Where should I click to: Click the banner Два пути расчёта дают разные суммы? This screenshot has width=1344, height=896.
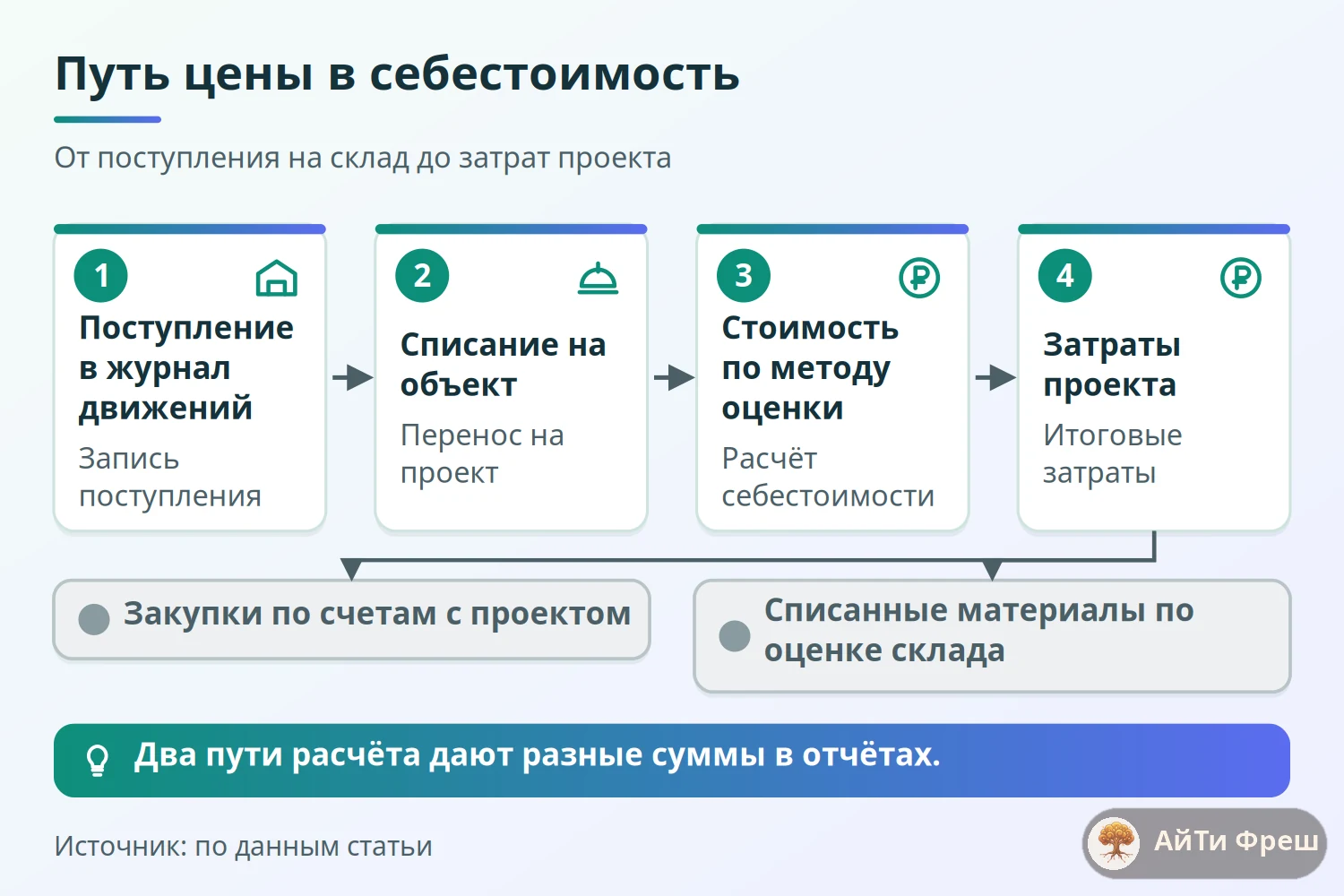click(x=672, y=761)
